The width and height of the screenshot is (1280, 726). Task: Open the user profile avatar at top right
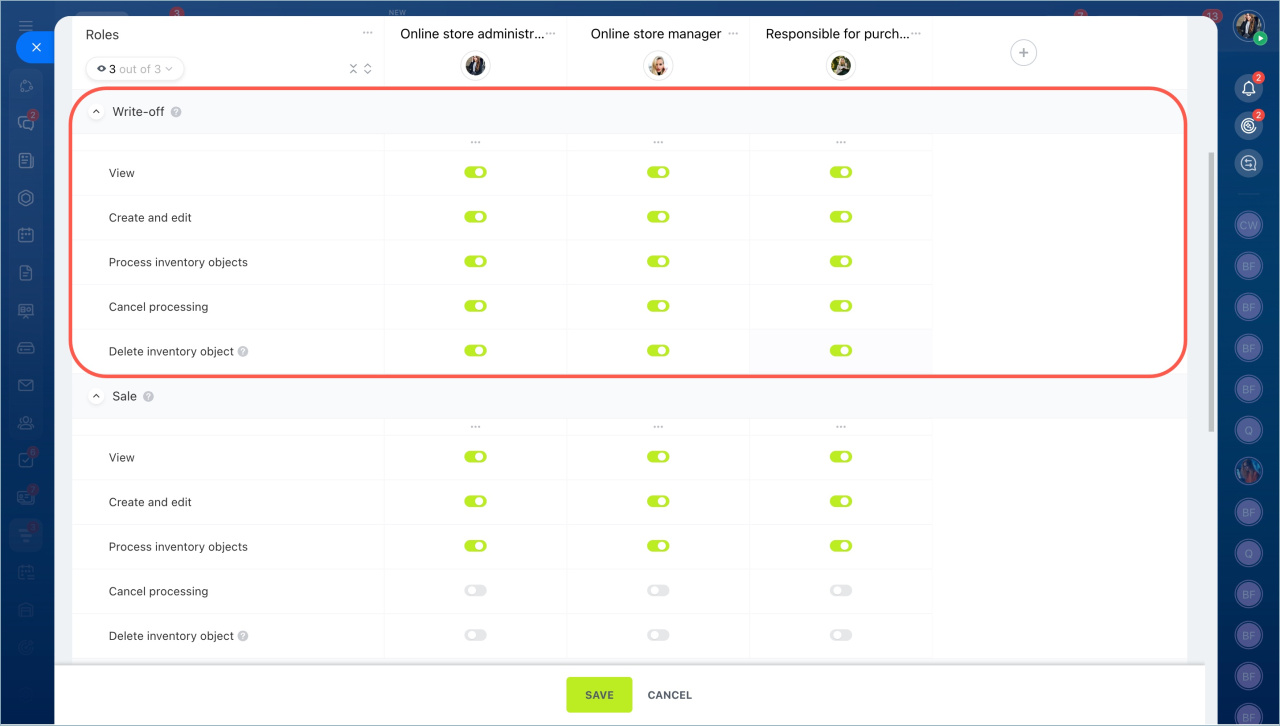click(1249, 27)
